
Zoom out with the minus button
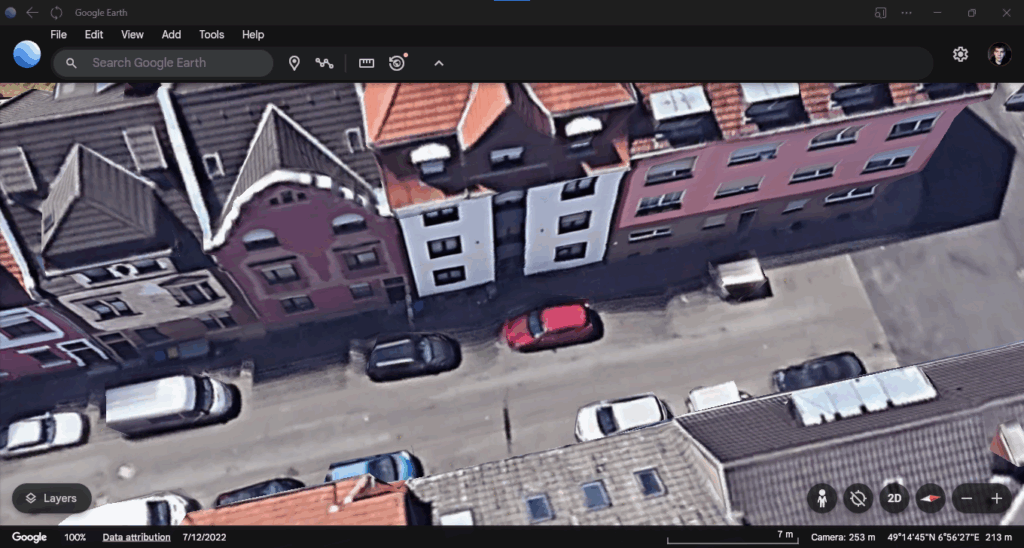tap(966, 498)
